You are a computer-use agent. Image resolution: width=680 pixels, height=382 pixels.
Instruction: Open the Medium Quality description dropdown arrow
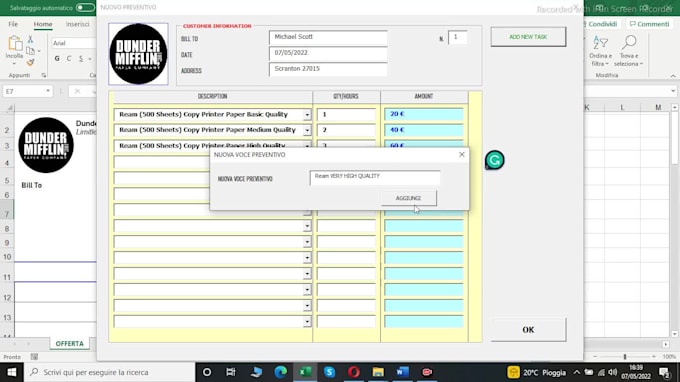click(x=307, y=131)
